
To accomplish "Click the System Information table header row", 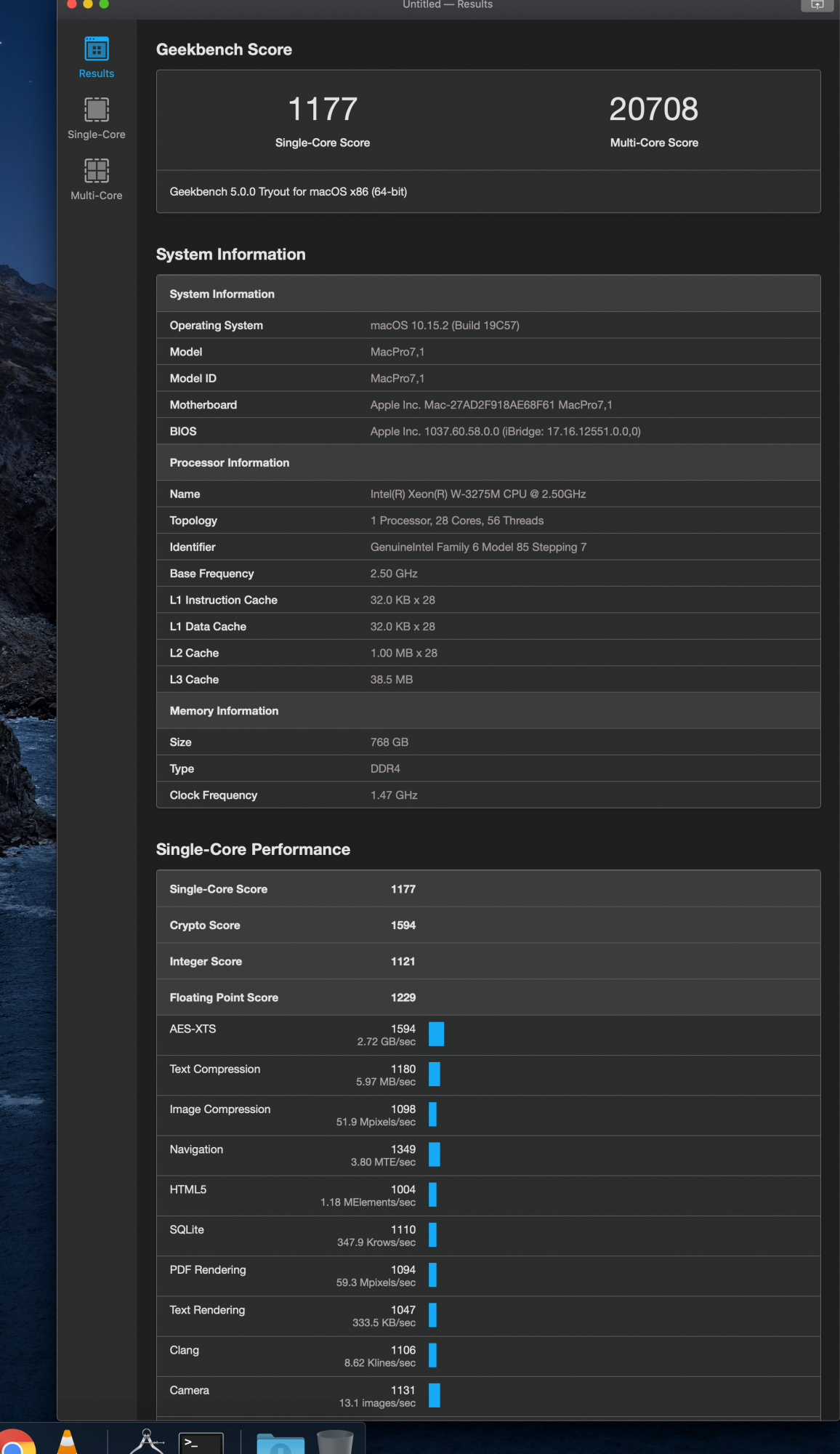I will point(488,294).
